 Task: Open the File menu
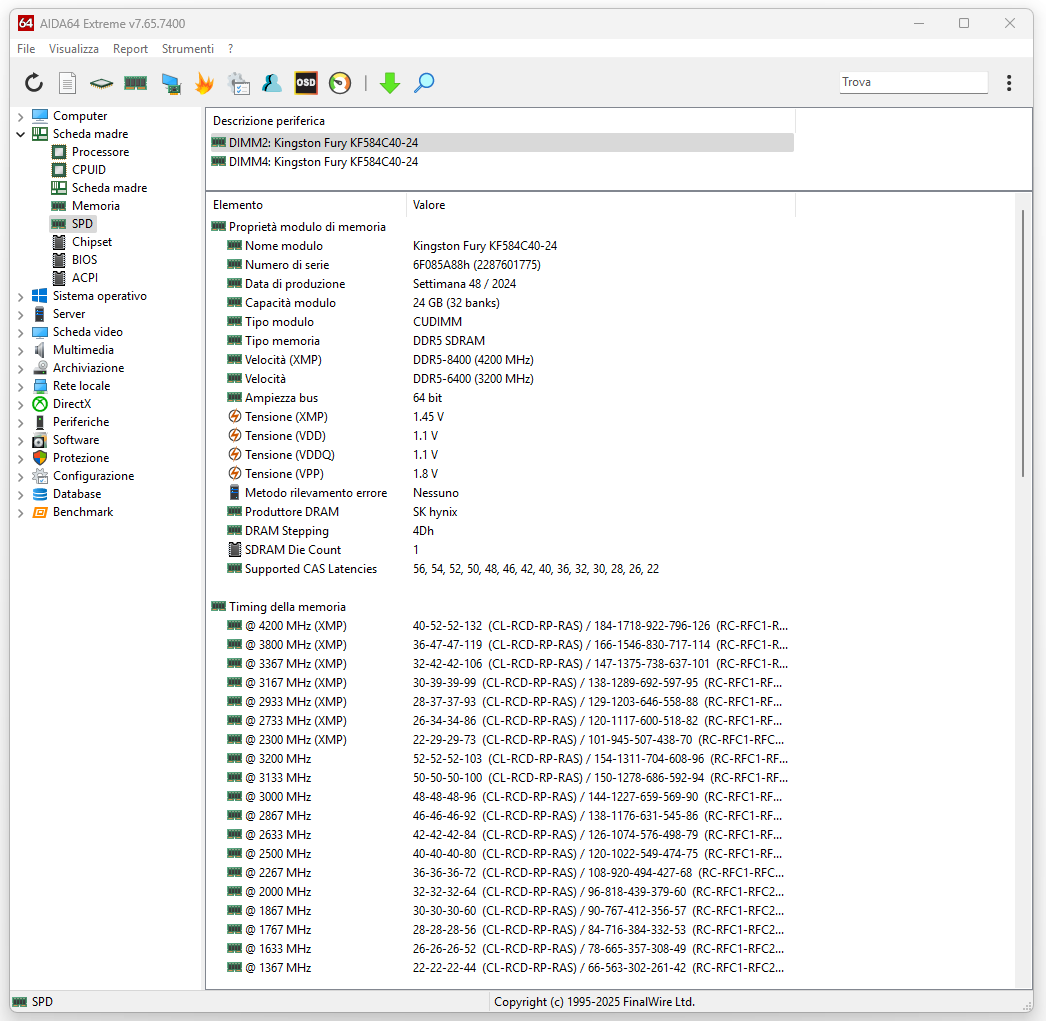click(x=26, y=49)
